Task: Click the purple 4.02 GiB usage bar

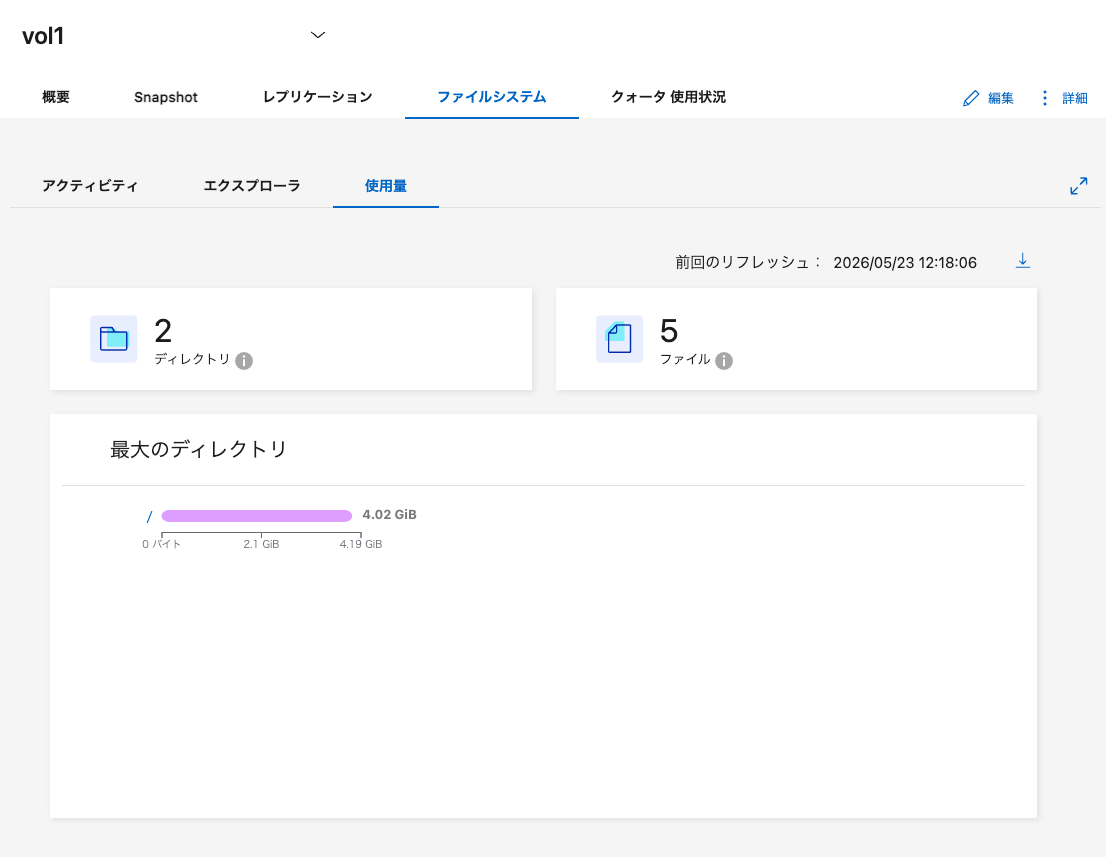Action: [x=257, y=516]
